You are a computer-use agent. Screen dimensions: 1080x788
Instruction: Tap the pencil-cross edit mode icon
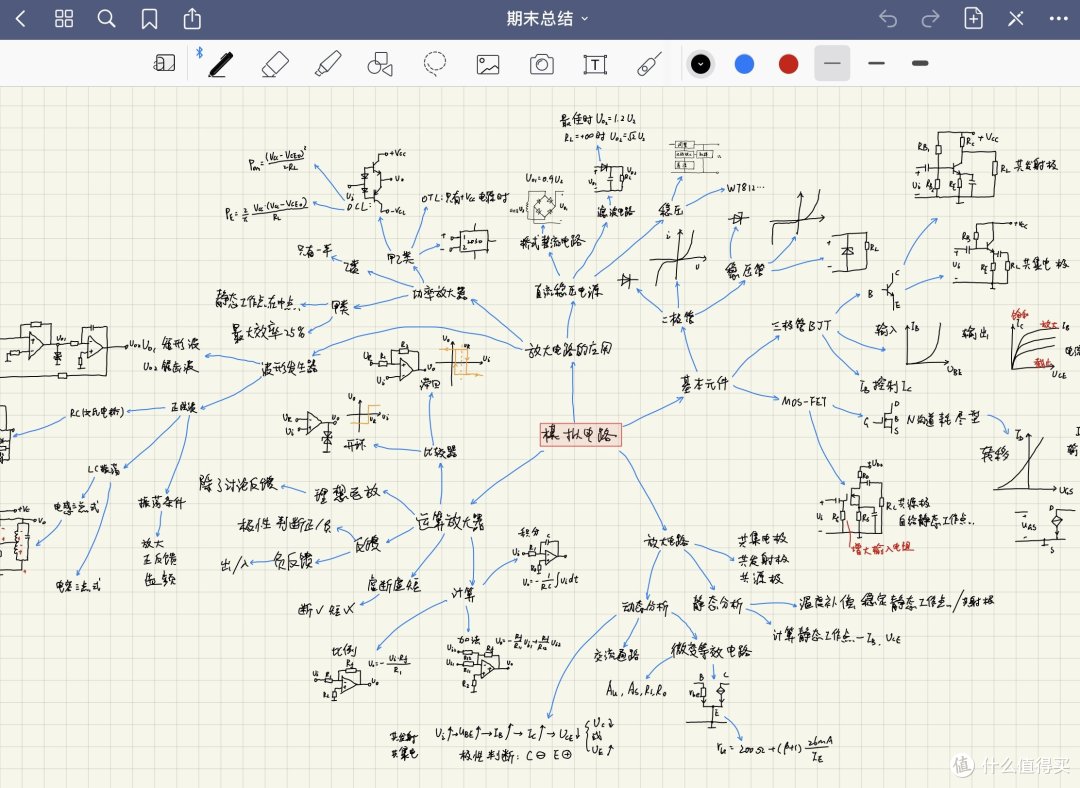pyautogui.click(x=1016, y=19)
